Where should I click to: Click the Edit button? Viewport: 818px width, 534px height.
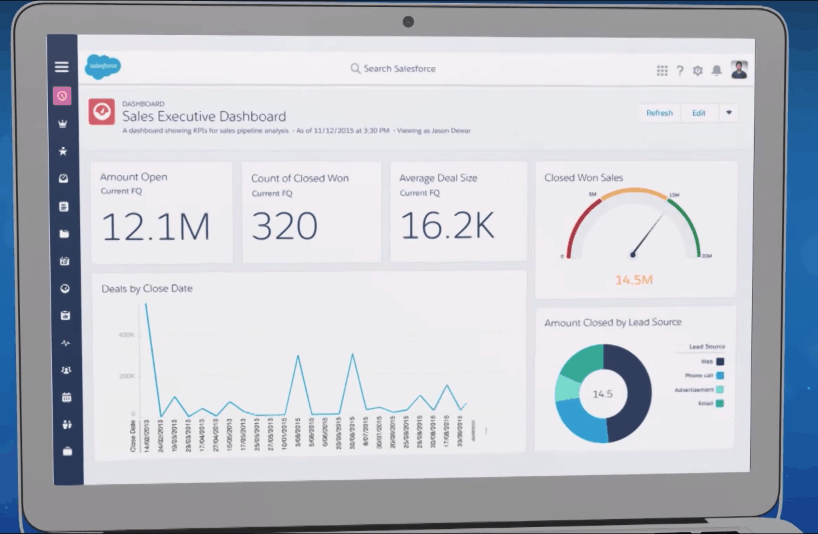coord(699,113)
